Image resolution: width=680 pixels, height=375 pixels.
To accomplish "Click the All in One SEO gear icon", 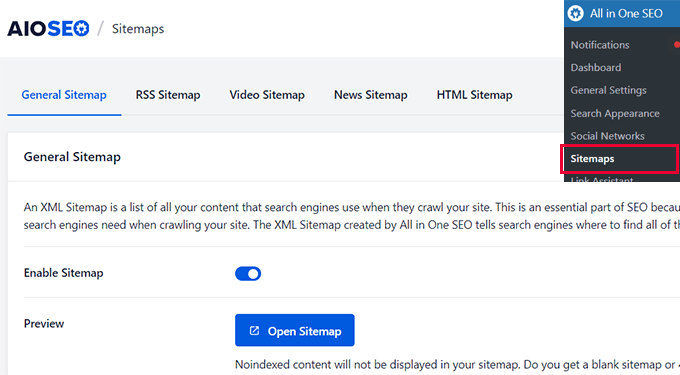I will pyautogui.click(x=575, y=13).
